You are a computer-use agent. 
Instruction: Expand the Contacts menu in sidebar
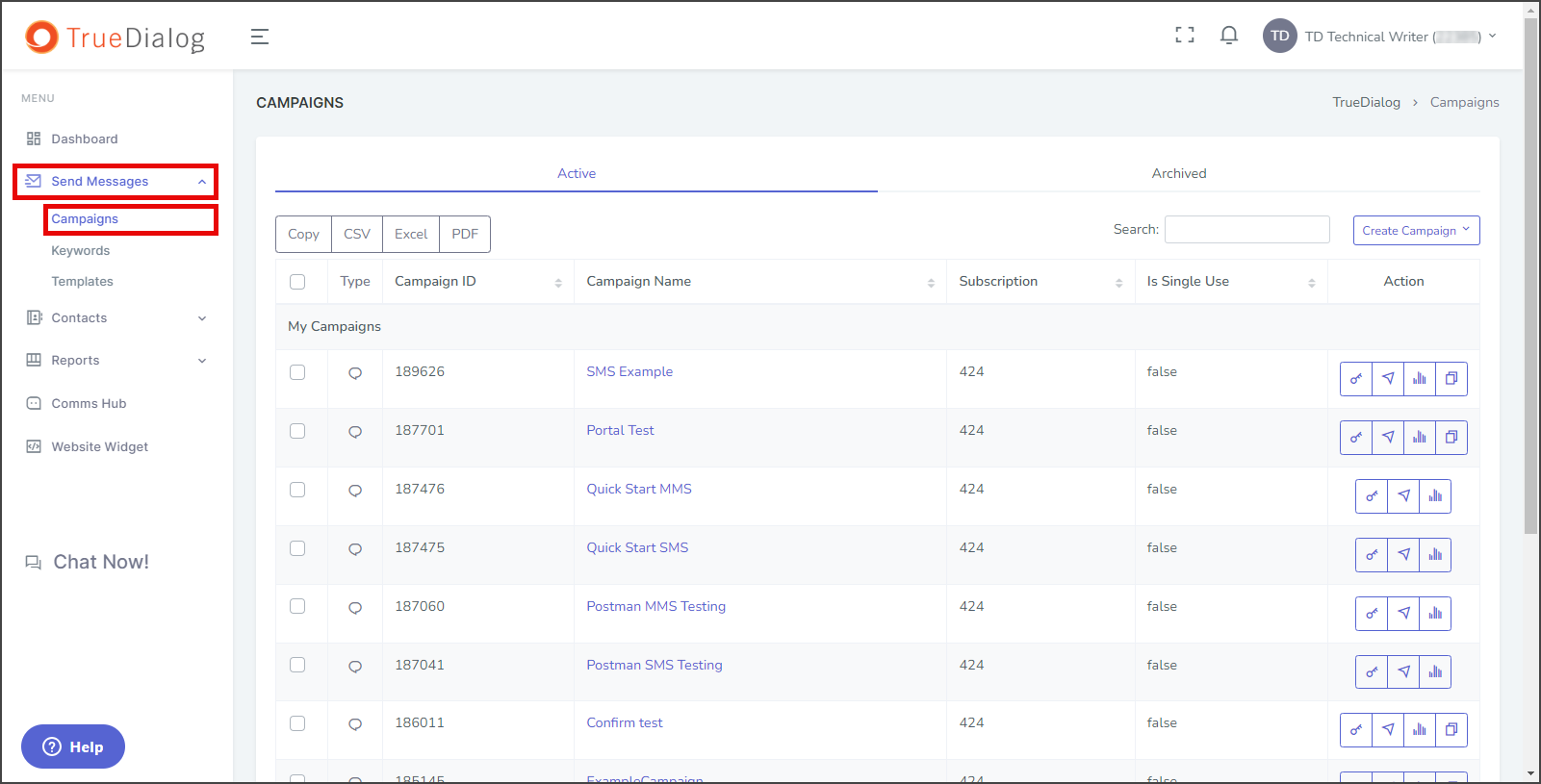[x=116, y=318]
